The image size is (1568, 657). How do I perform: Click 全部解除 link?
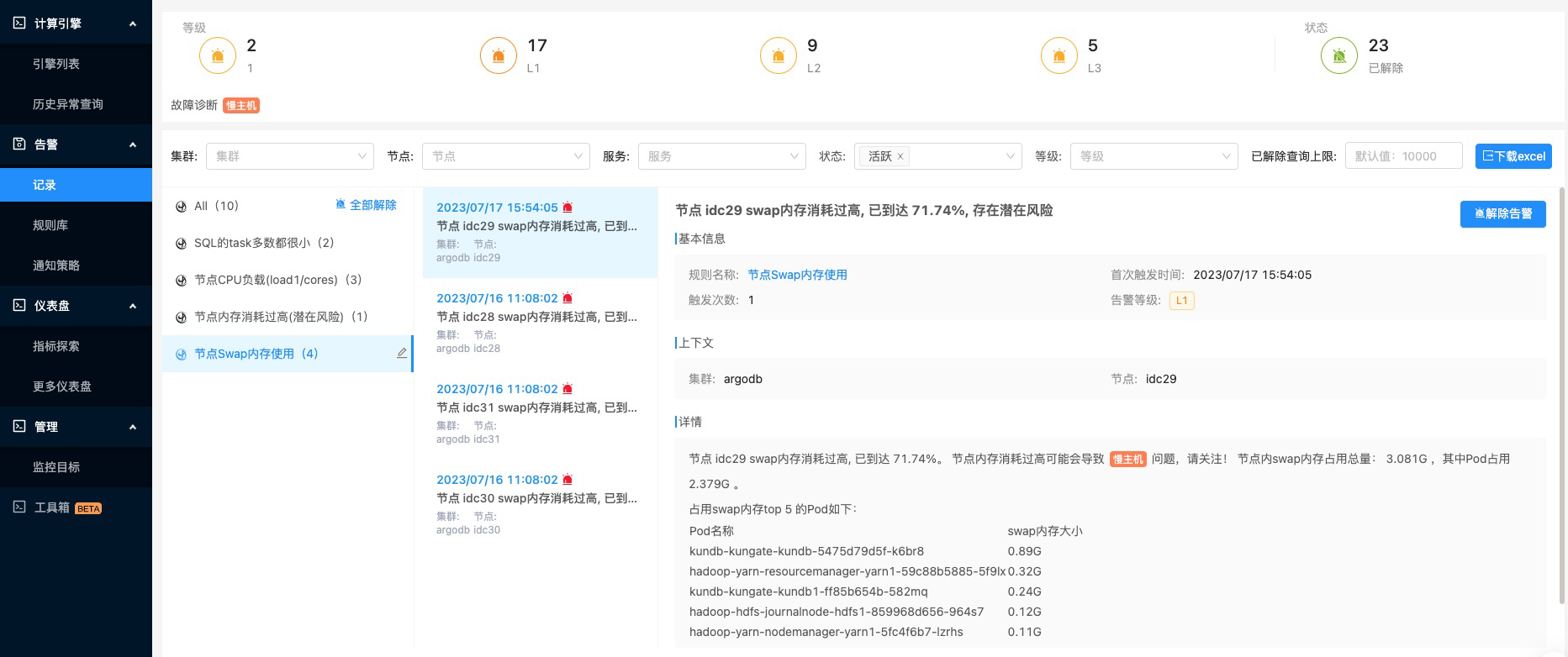[366, 205]
